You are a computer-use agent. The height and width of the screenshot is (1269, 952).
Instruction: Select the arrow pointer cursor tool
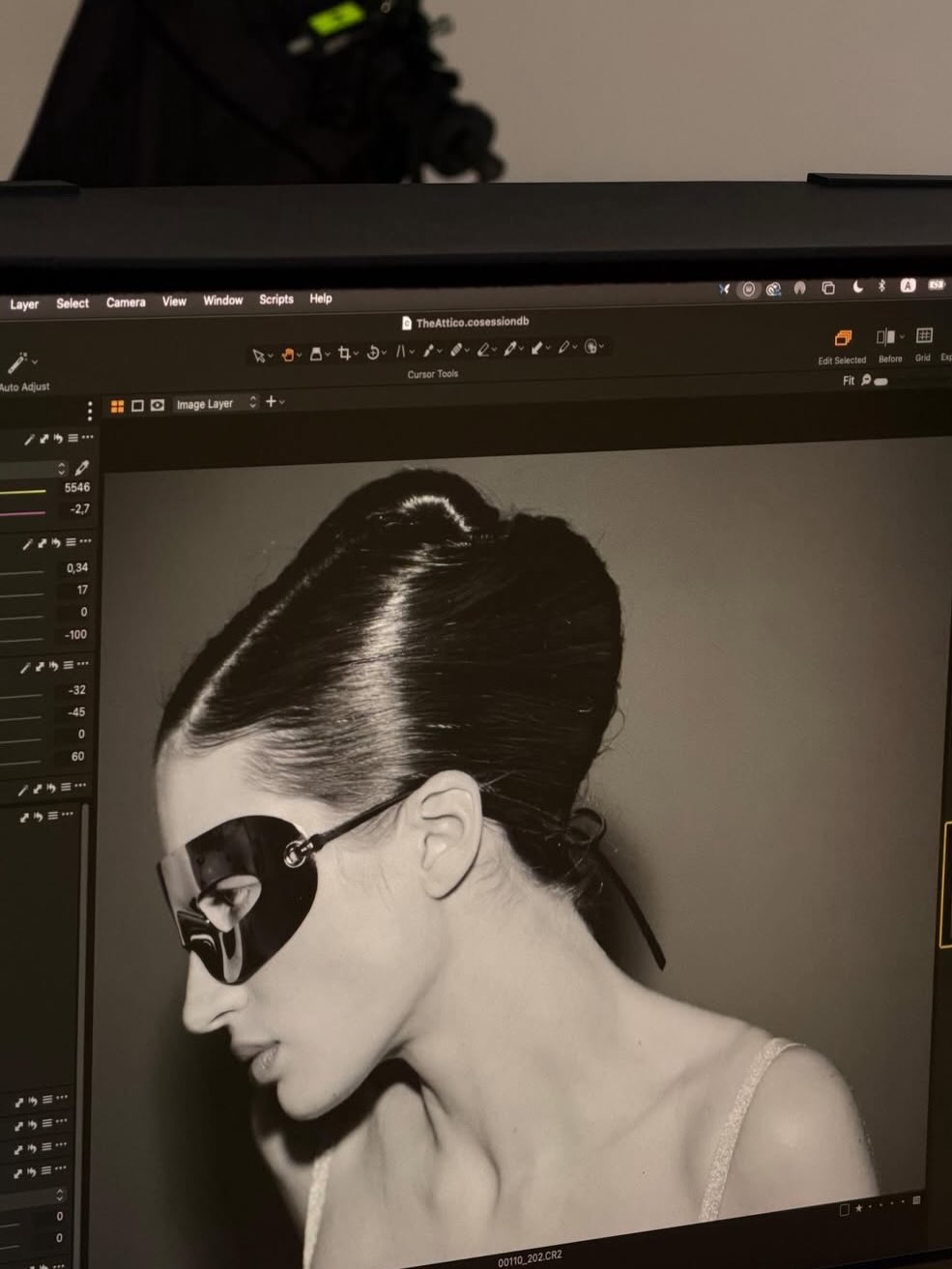258,356
